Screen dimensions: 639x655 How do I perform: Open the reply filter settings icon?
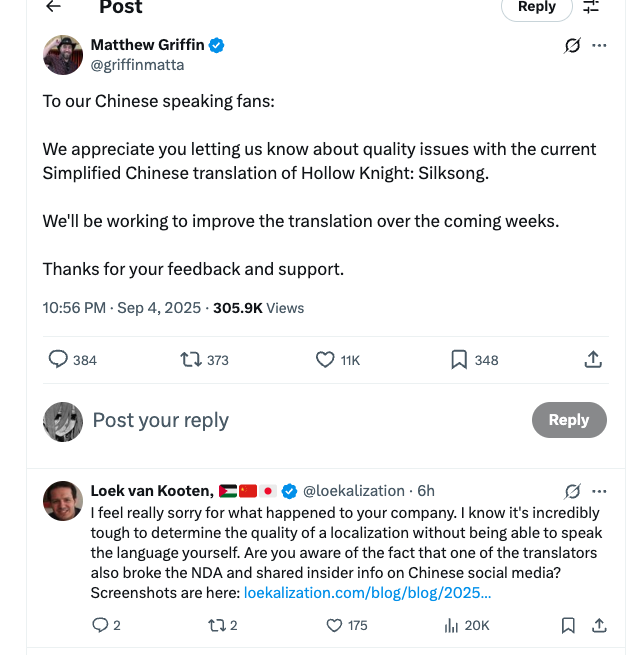click(591, 6)
